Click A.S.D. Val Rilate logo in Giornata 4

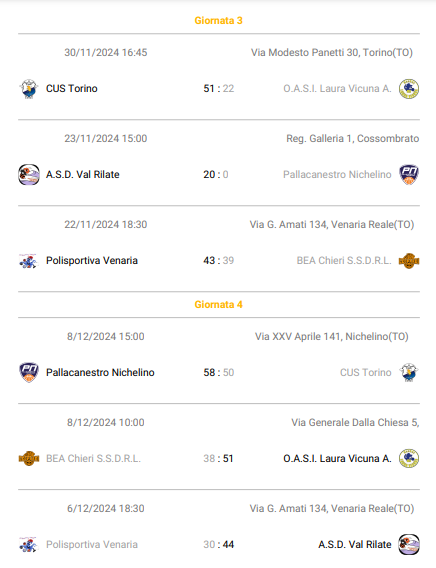(x=409, y=544)
